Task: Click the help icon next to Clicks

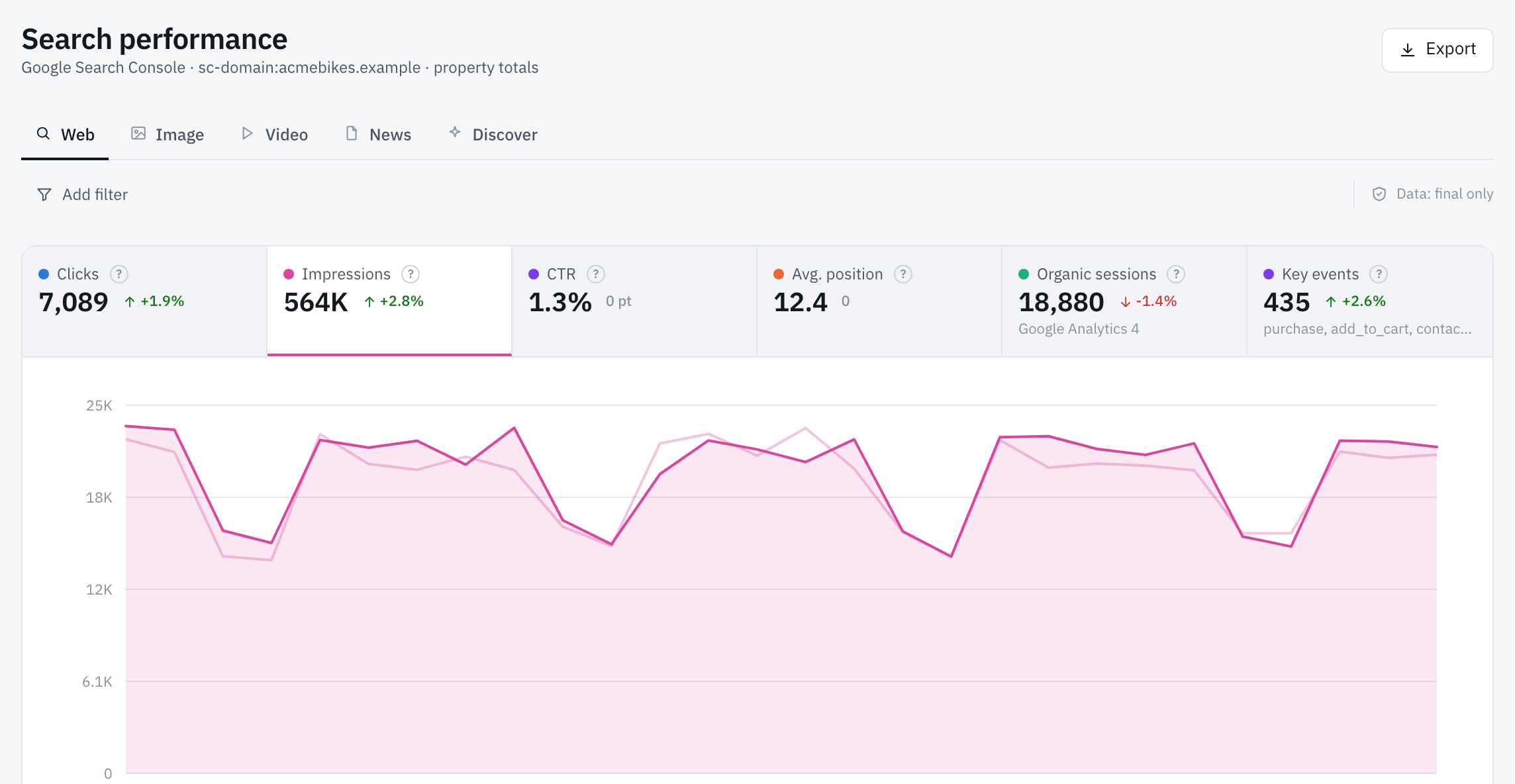Action: (119, 274)
